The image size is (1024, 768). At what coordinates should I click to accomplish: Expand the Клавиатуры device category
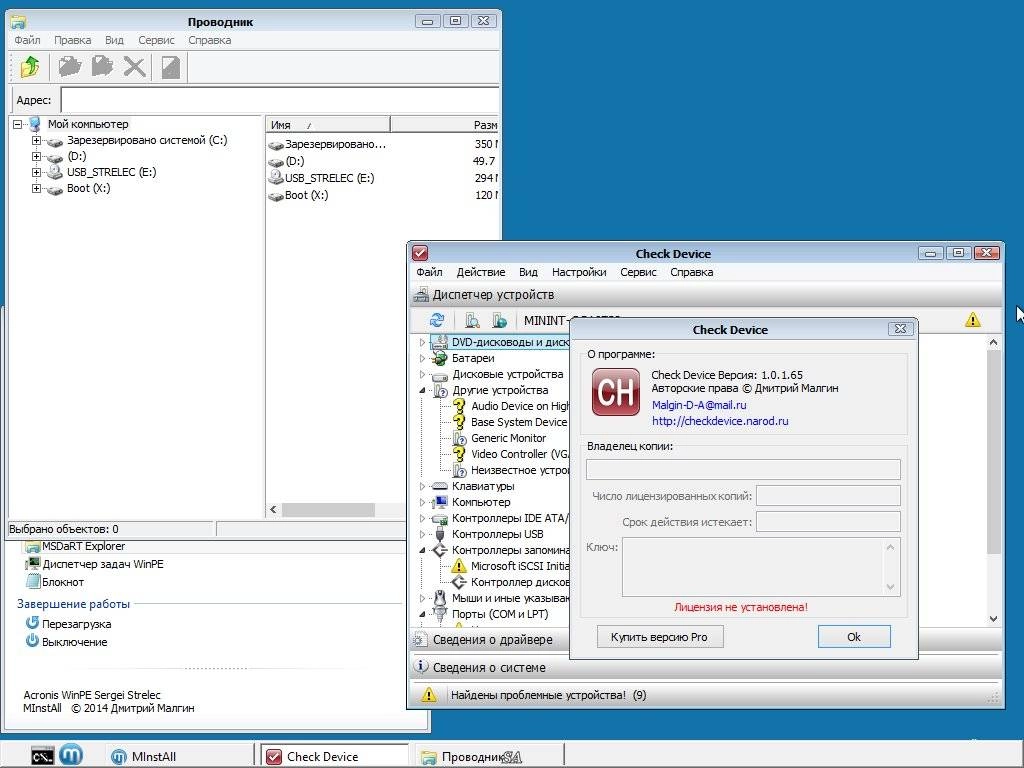[423, 487]
